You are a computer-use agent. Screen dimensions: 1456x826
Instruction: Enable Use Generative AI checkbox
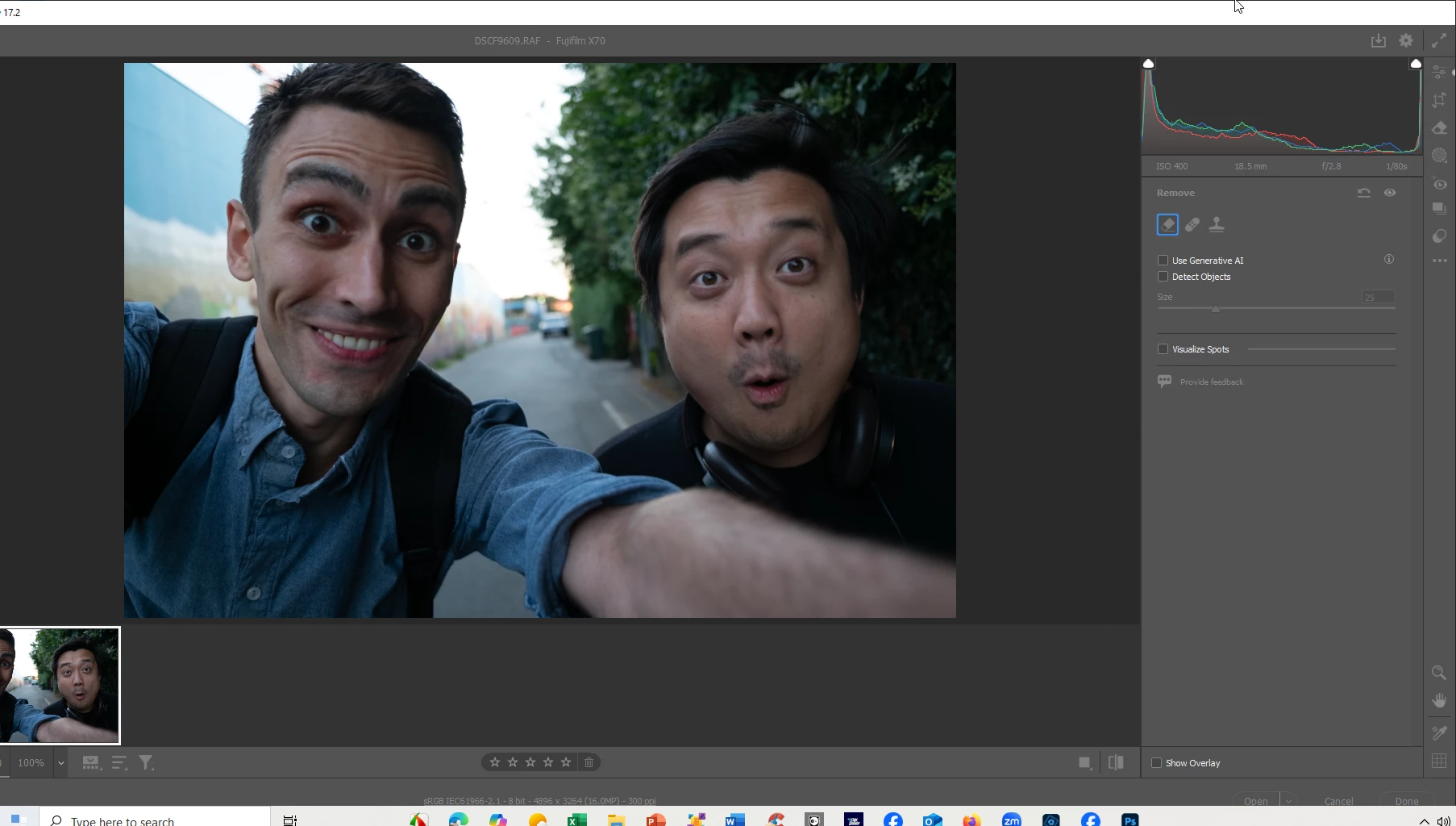(x=1163, y=260)
